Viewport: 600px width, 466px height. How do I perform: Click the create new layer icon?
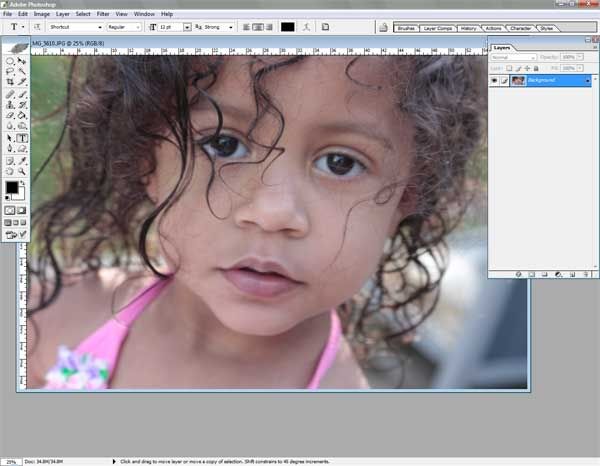(571, 273)
